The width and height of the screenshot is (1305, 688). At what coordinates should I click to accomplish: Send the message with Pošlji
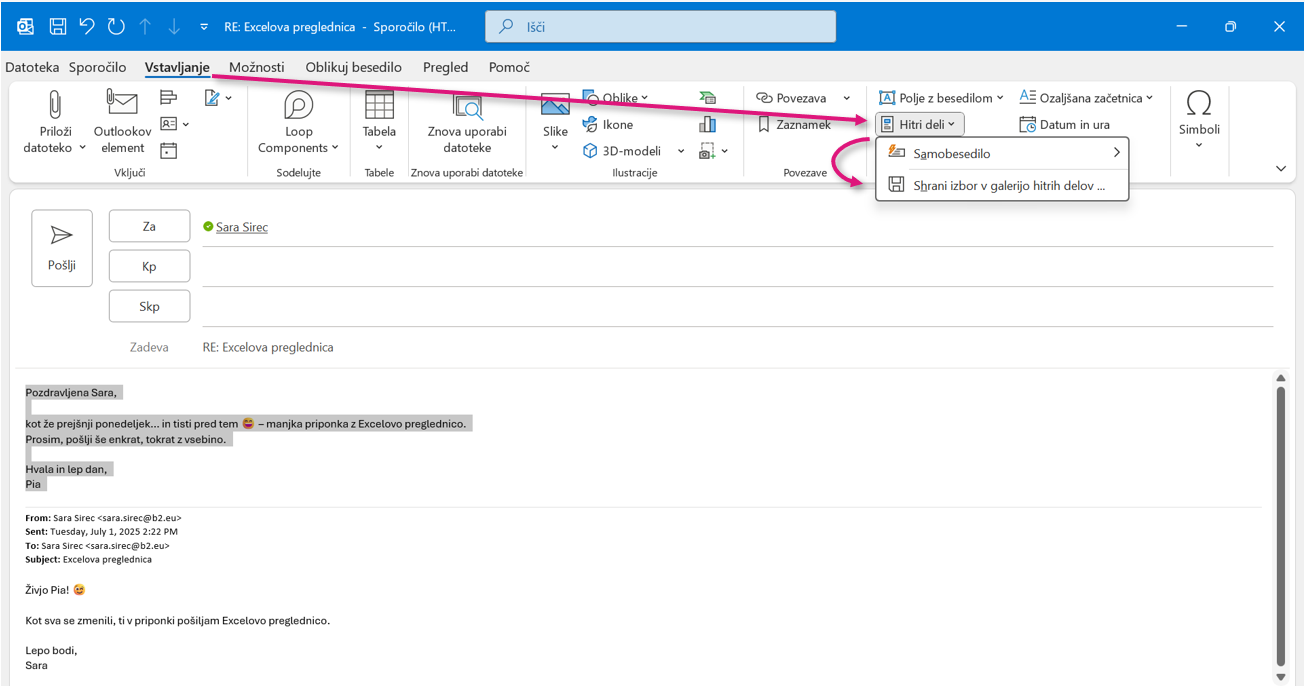(x=62, y=248)
